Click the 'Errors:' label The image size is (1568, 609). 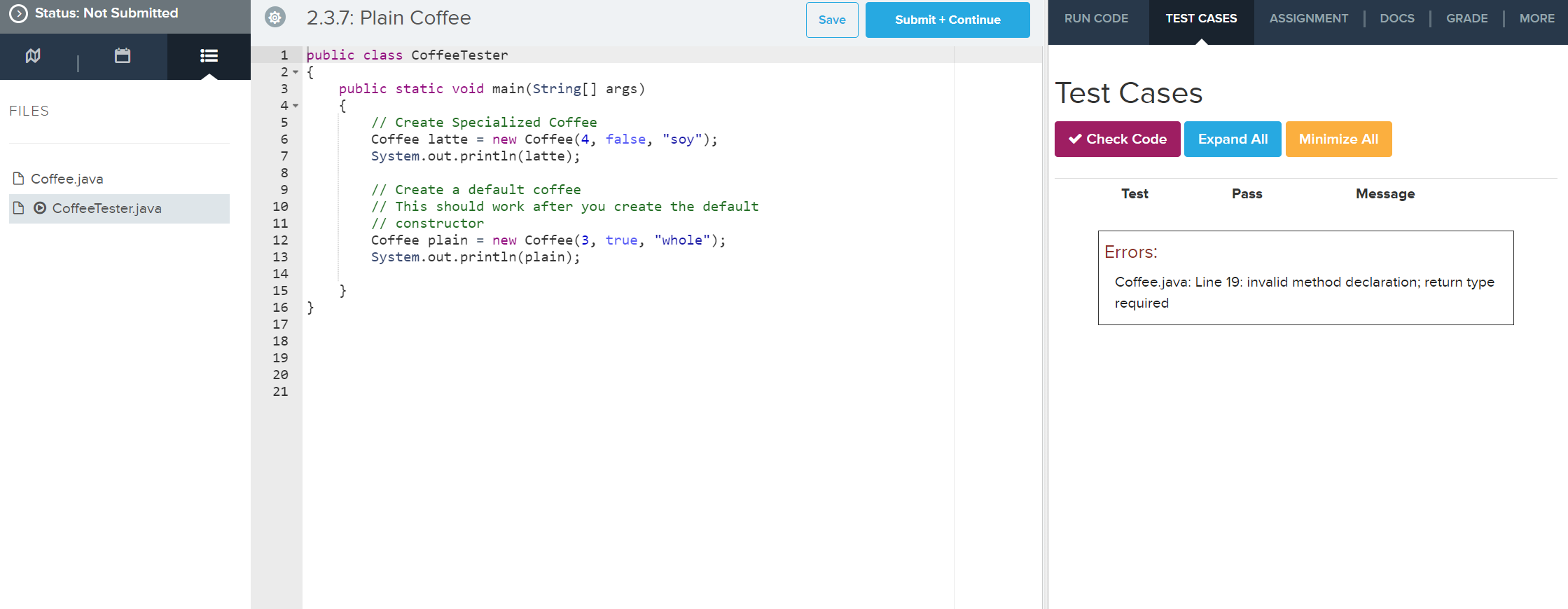pyautogui.click(x=1130, y=252)
